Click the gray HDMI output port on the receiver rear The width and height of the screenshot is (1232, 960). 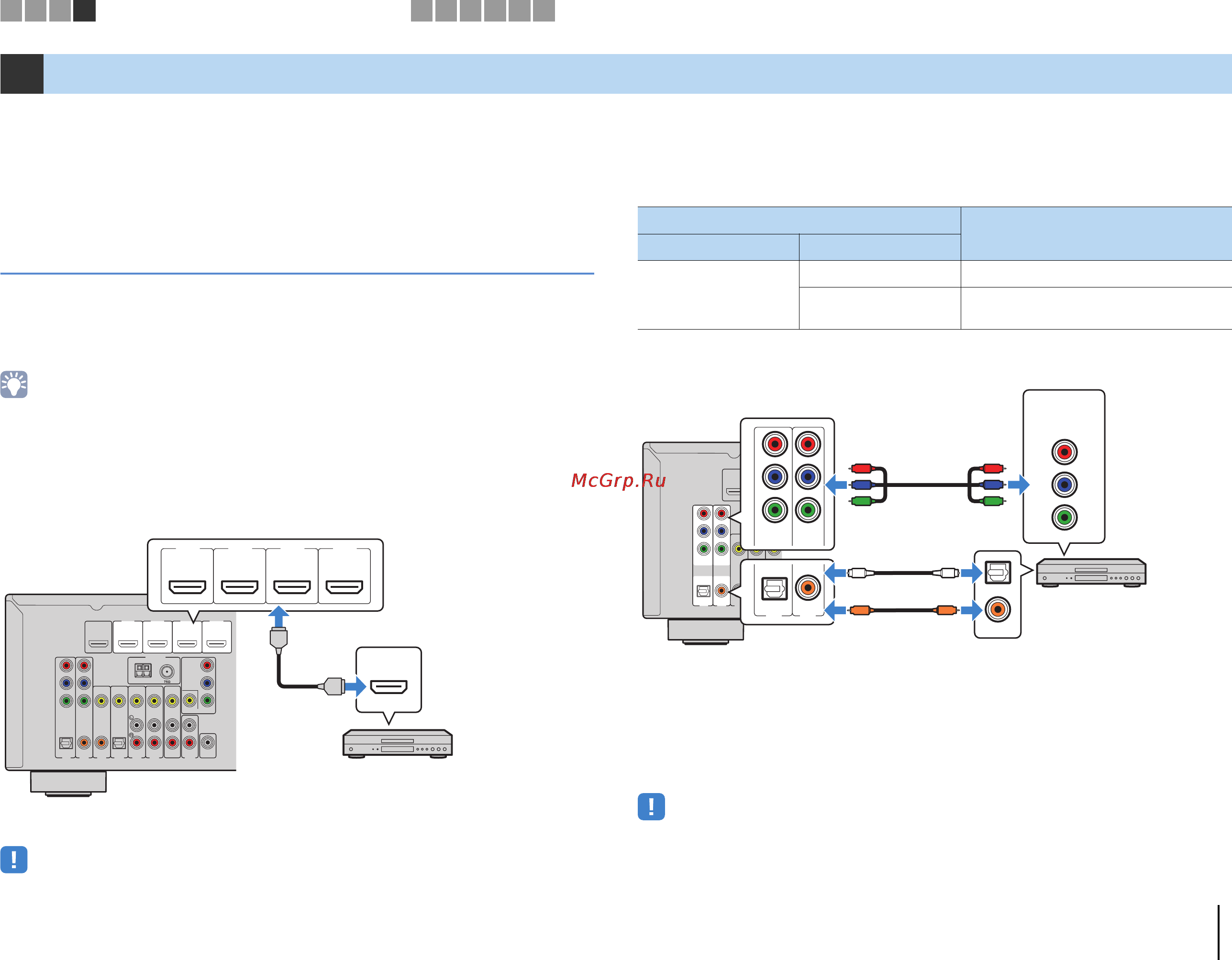point(99,643)
